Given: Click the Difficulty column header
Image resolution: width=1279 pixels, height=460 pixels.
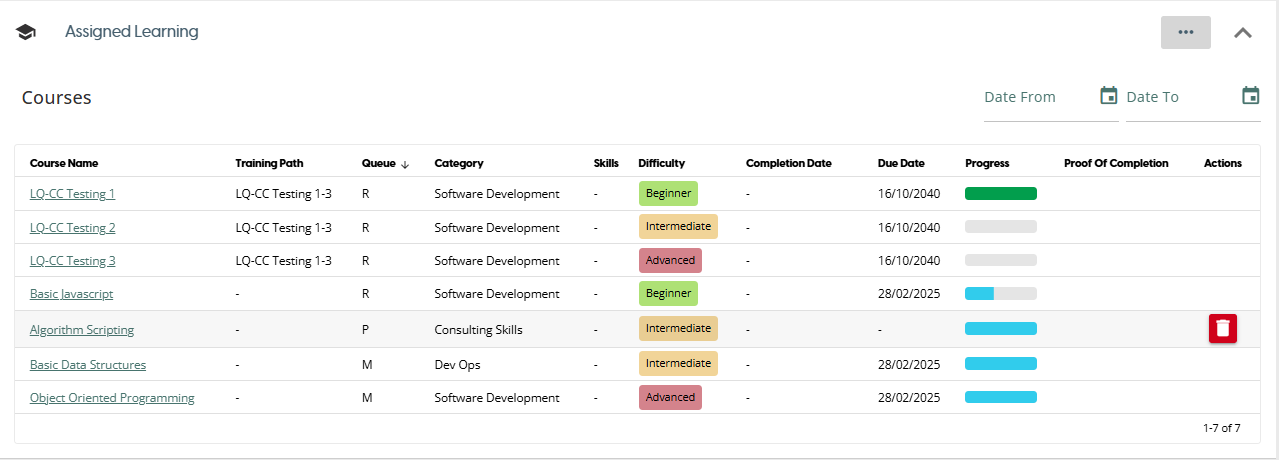Looking at the screenshot, I should point(661,163).
